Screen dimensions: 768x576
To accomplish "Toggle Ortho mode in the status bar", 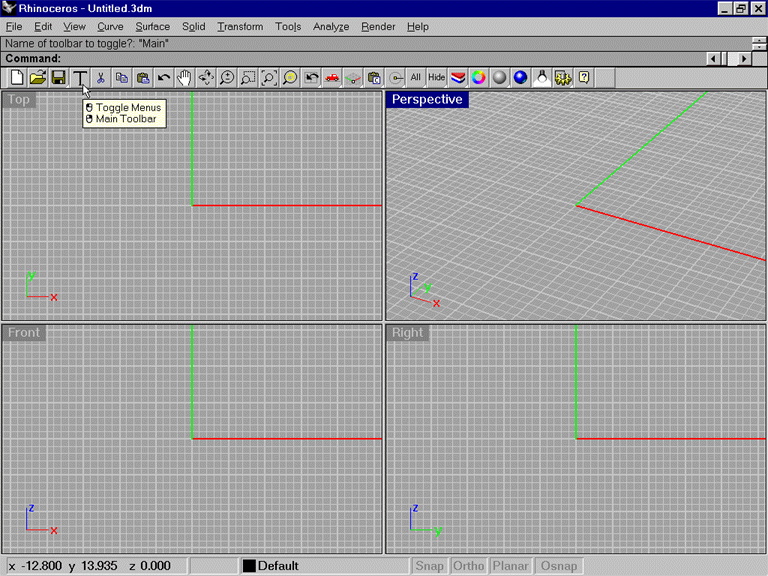I will pyautogui.click(x=468, y=566).
